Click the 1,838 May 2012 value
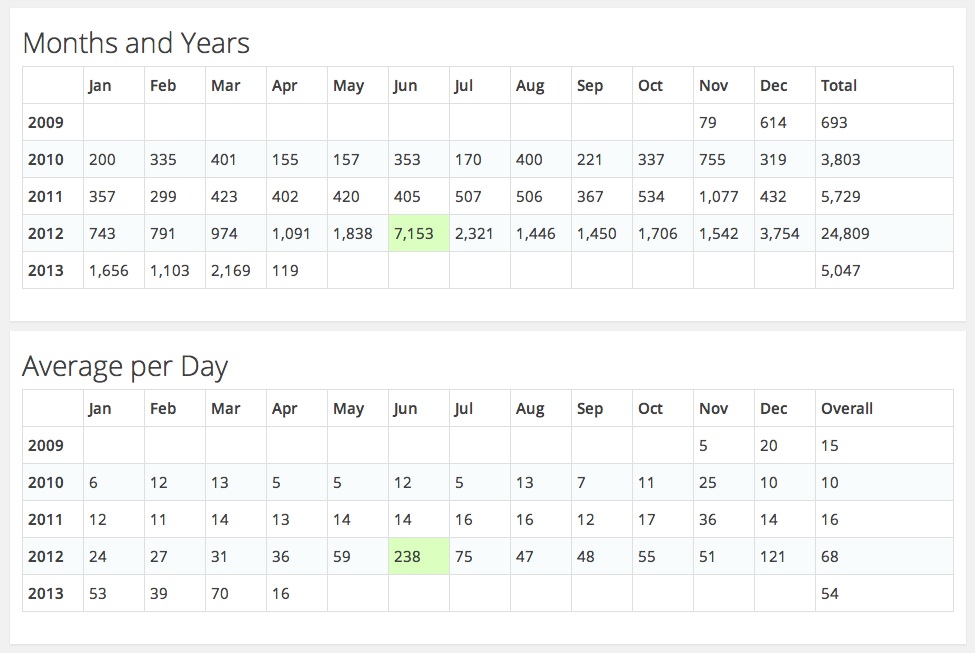This screenshot has height=653, width=975. click(352, 234)
